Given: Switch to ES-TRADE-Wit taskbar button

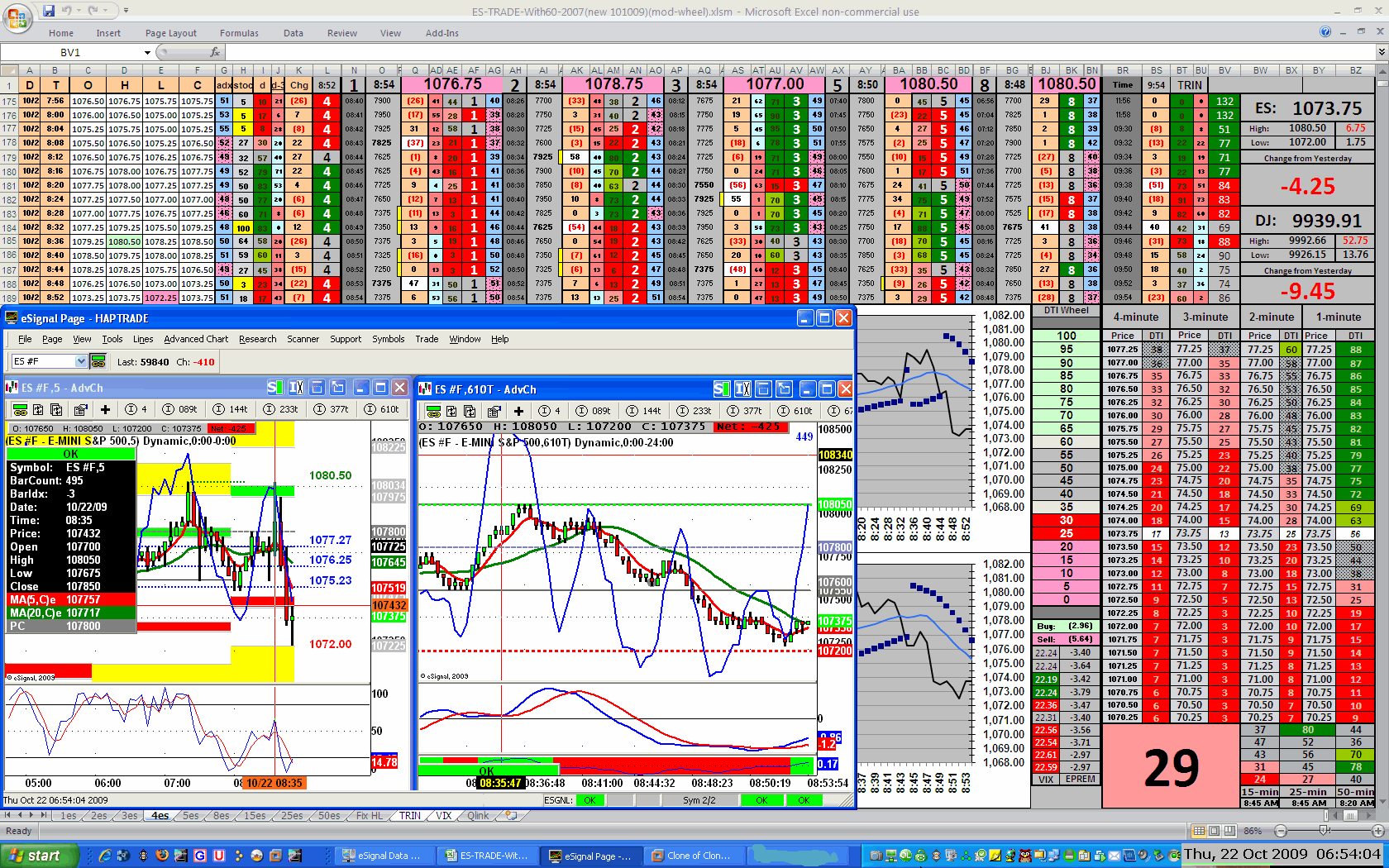Looking at the screenshot, I should 488,856.
